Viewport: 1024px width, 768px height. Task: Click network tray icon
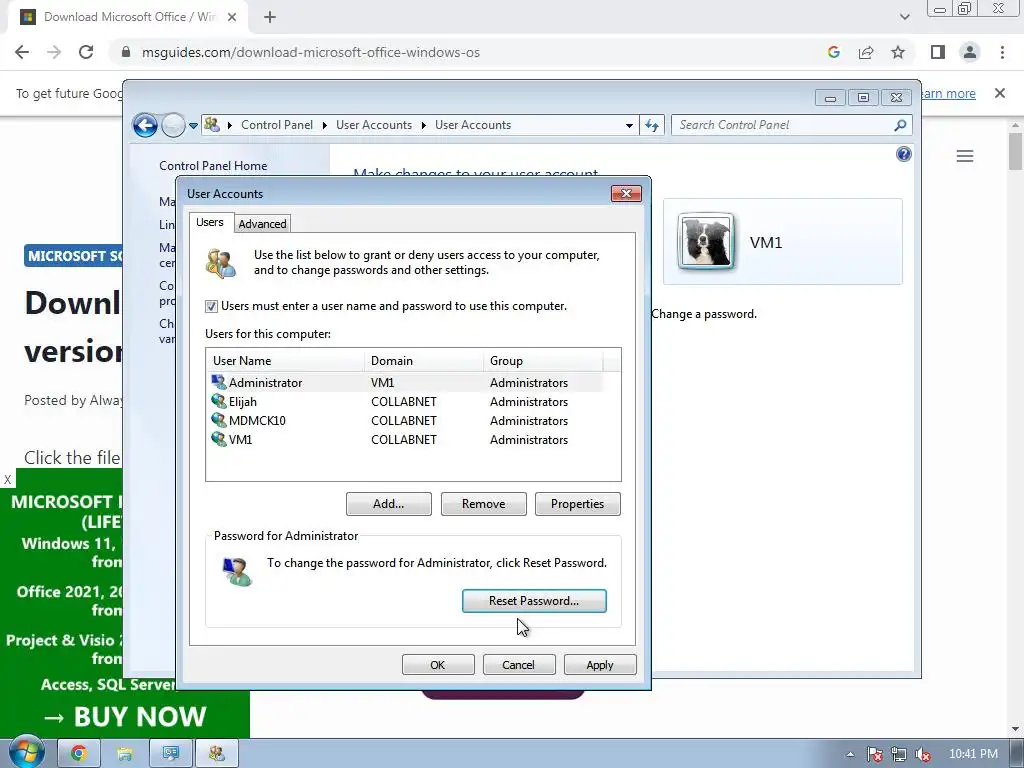point(899,754)
